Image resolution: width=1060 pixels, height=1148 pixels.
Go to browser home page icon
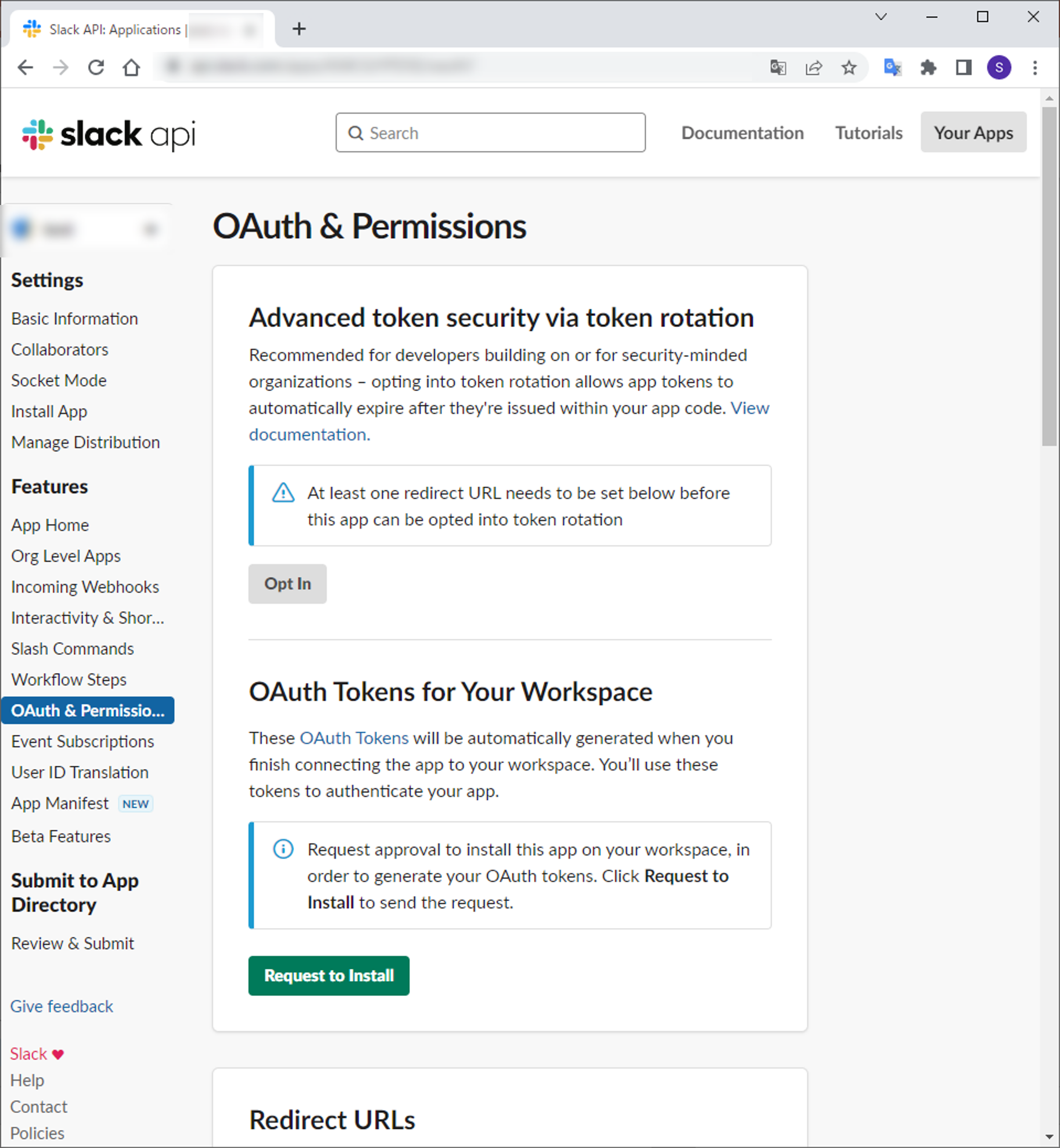click(131, 68)
